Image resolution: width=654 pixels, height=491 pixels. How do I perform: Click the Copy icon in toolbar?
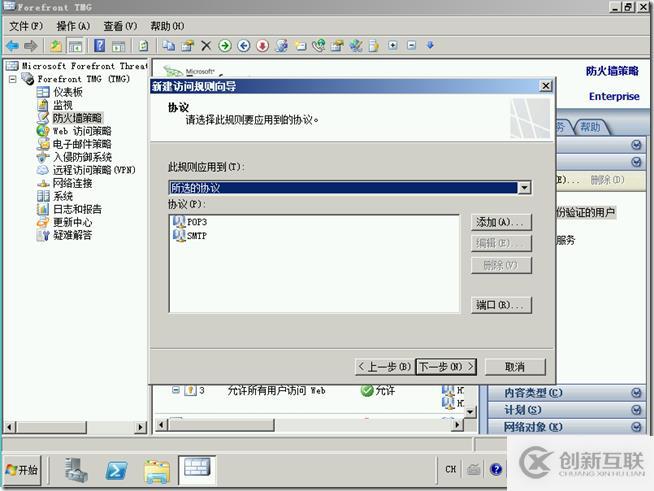169,45
